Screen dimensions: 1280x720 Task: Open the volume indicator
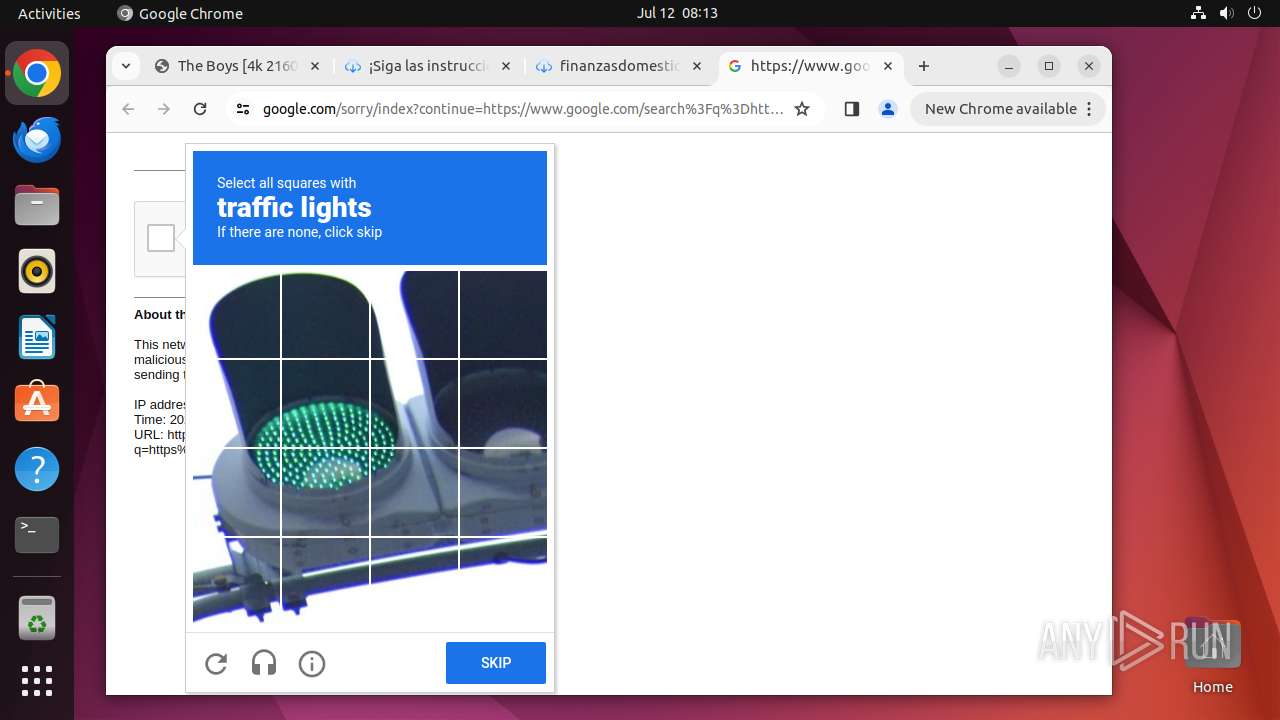1226,13
